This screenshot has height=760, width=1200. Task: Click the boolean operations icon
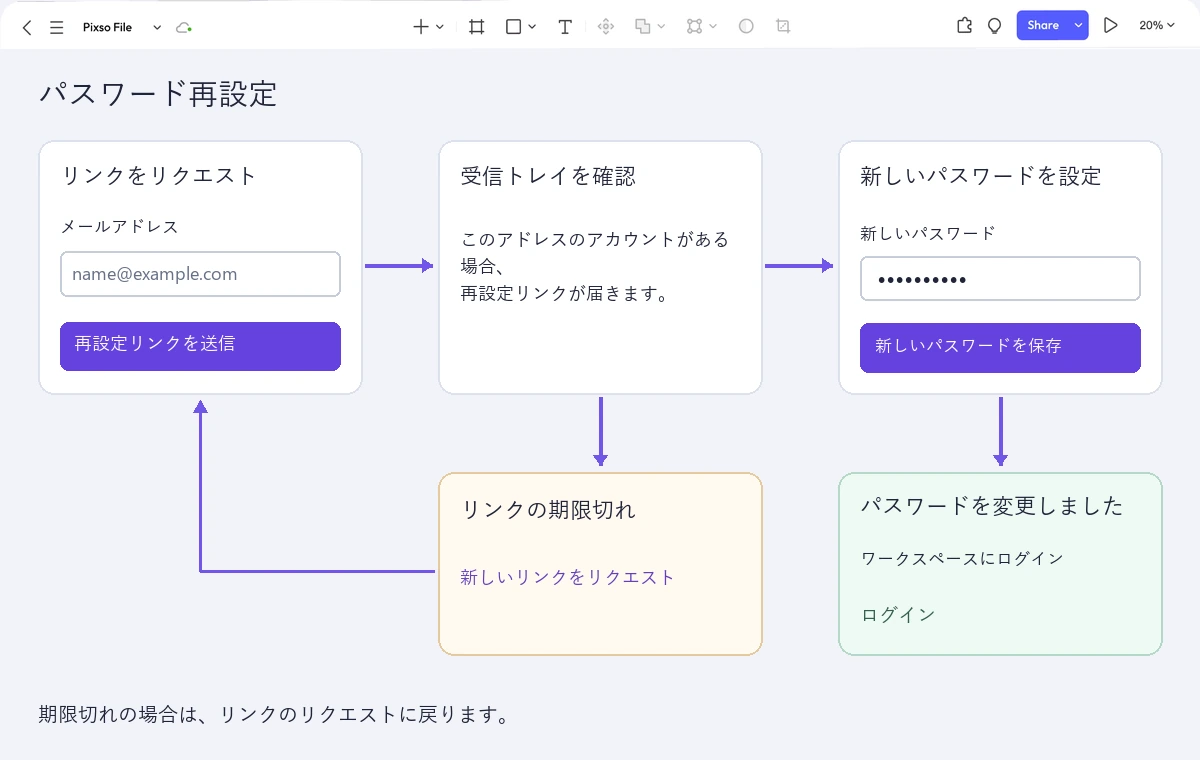[x=643, y=27]
